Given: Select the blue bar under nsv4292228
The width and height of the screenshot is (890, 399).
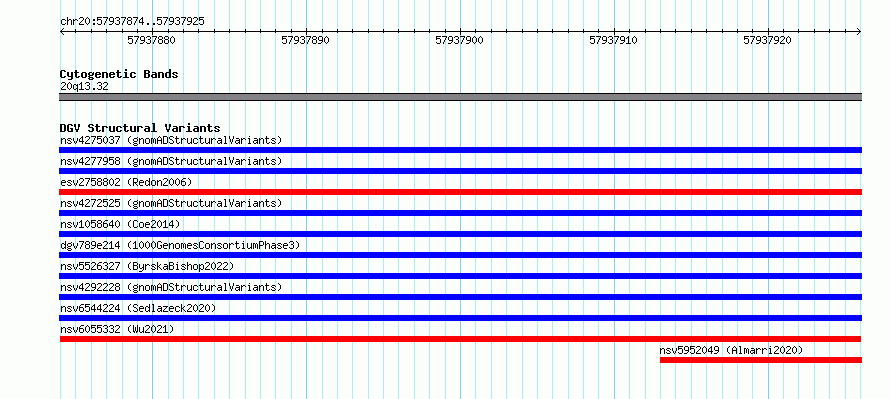Looking at the screenshot, I should point(460,297).
